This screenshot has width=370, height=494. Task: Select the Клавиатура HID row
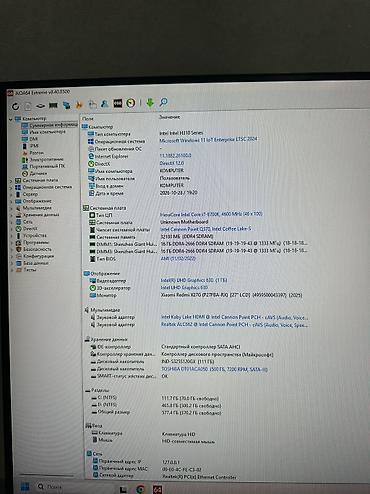144,434
